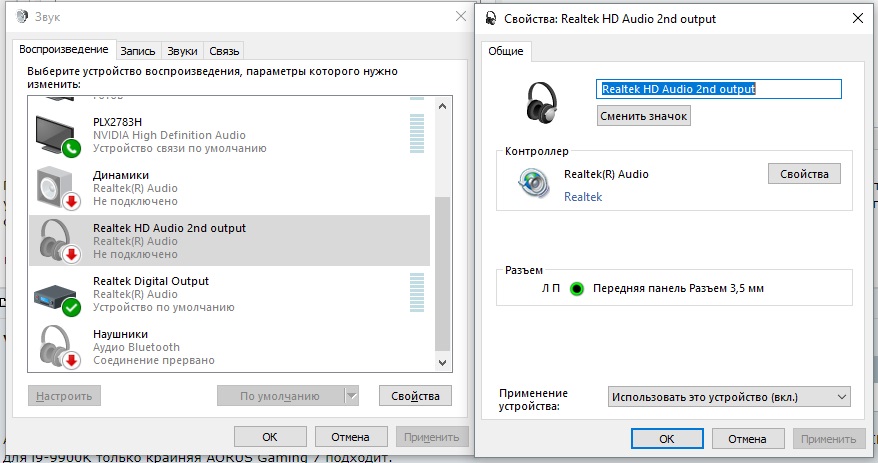Click the Сменить значок button
Viewport: 878px width, 463px height.
coord(643,116)
